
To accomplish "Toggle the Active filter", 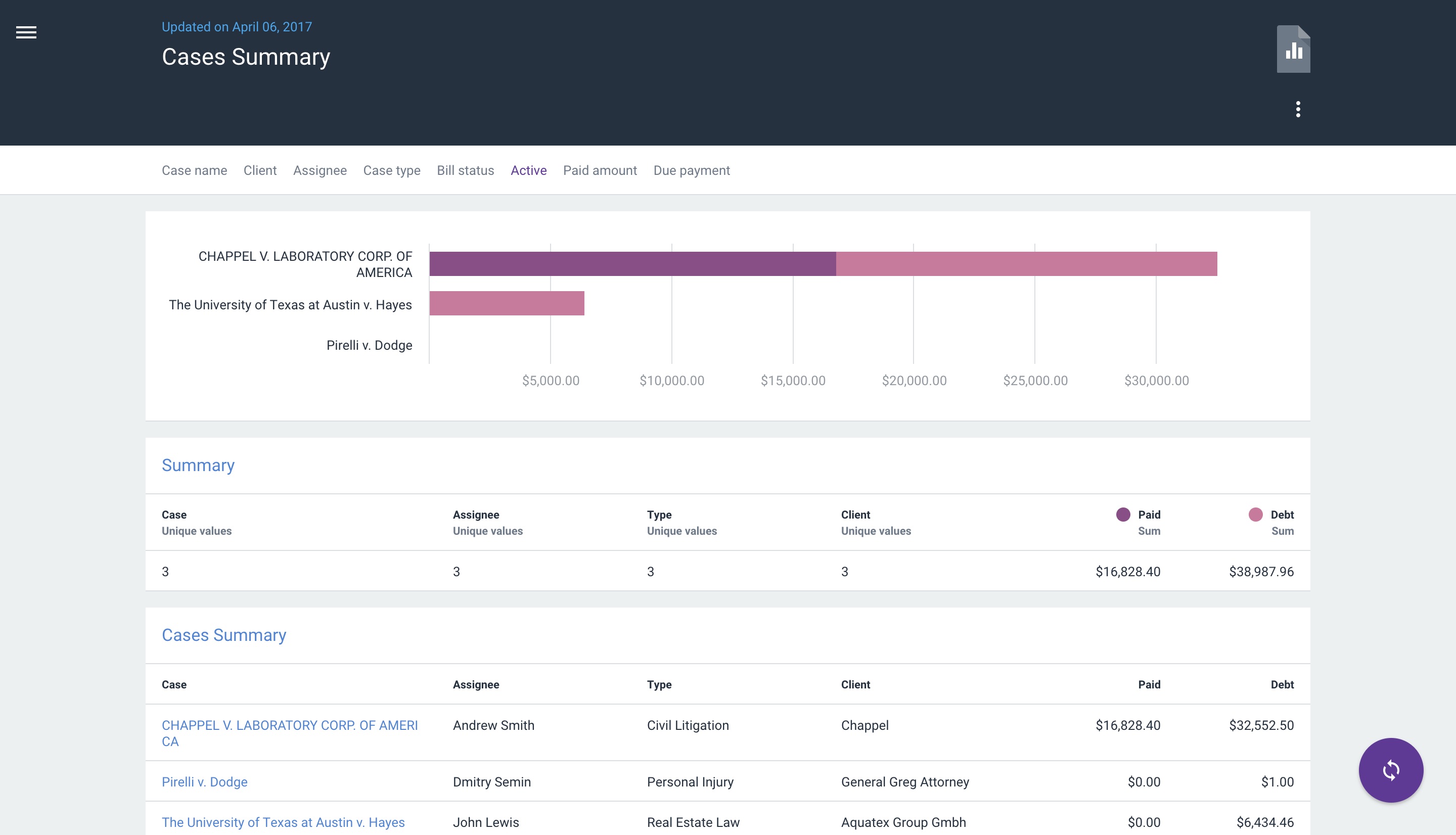I will 528,170.
